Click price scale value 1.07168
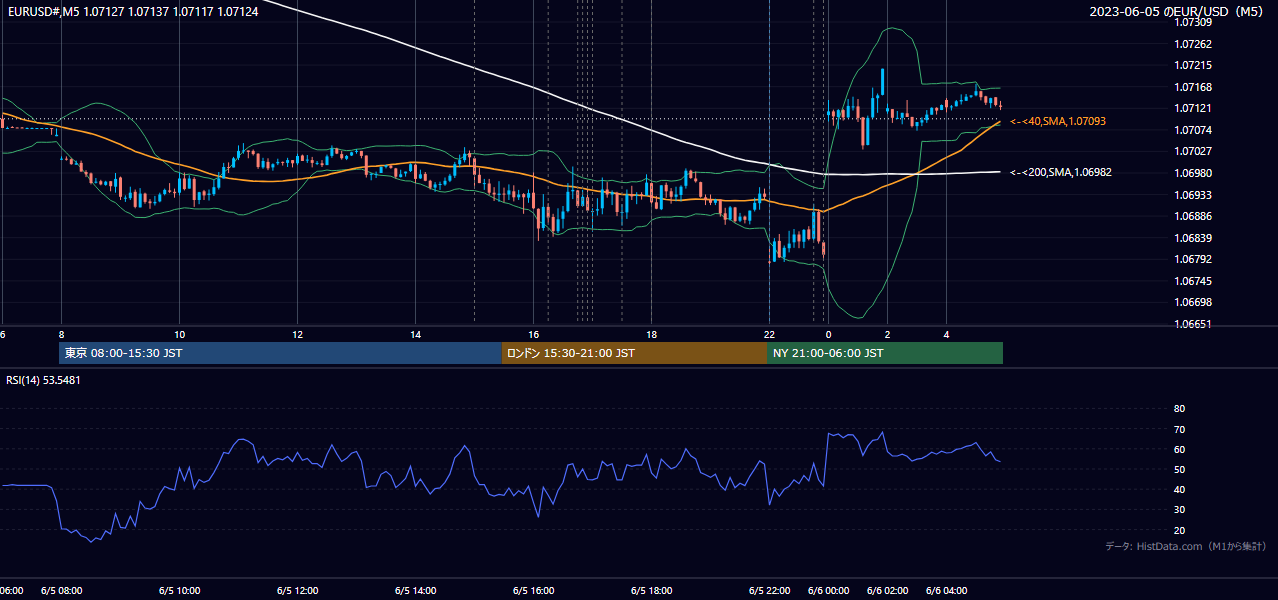Viewport: 1278px width, 600px height. [x=1192, y=87]
